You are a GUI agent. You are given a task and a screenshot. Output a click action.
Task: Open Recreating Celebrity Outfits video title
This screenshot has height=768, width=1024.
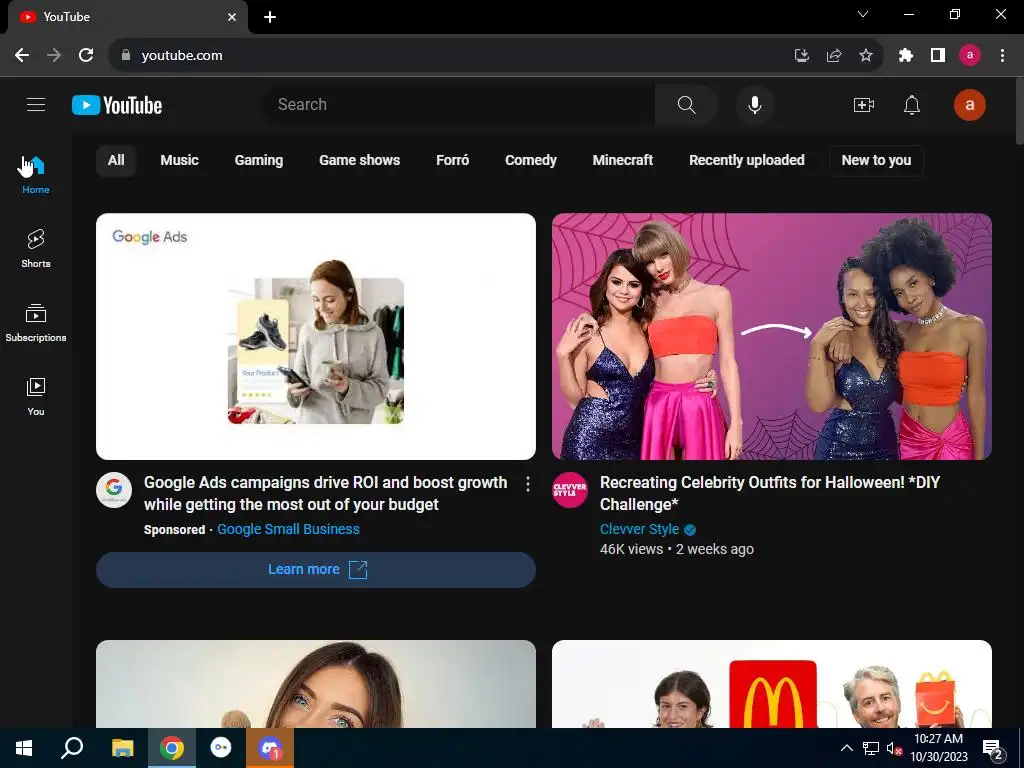pyautogui.click(x=769, y=493)
